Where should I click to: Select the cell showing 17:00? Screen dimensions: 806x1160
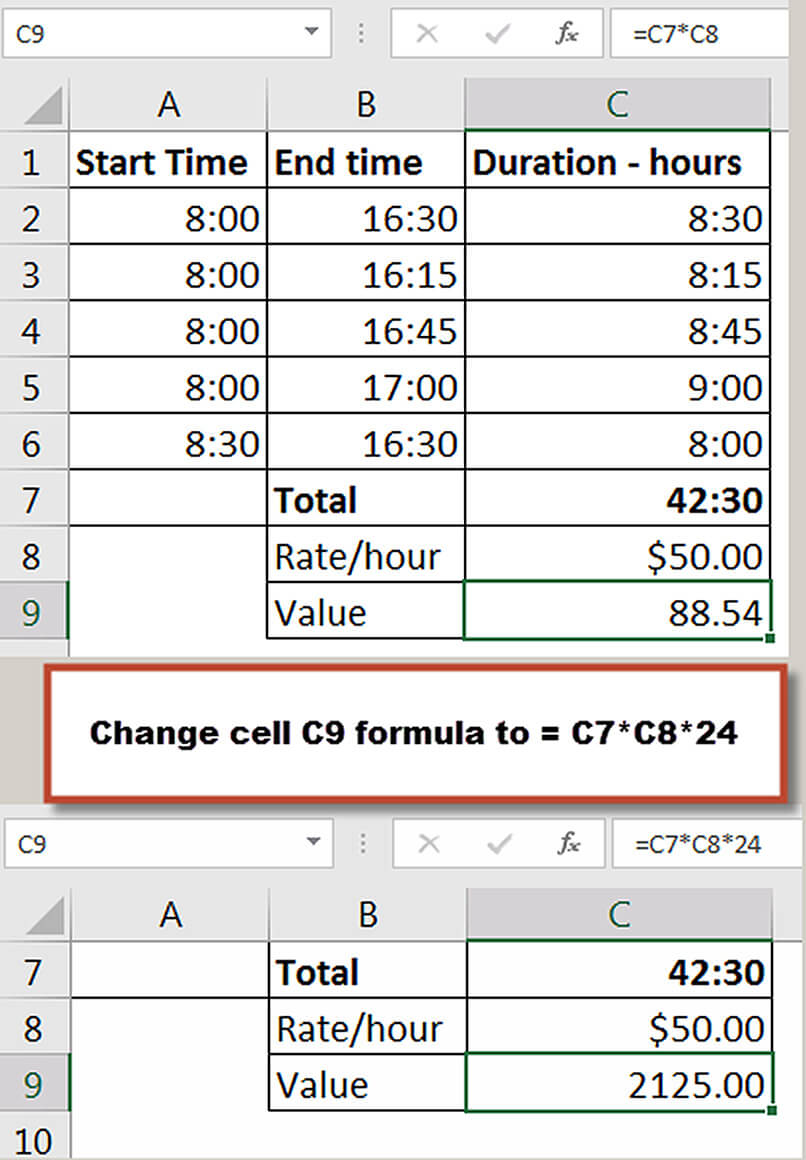click(366, 386)
